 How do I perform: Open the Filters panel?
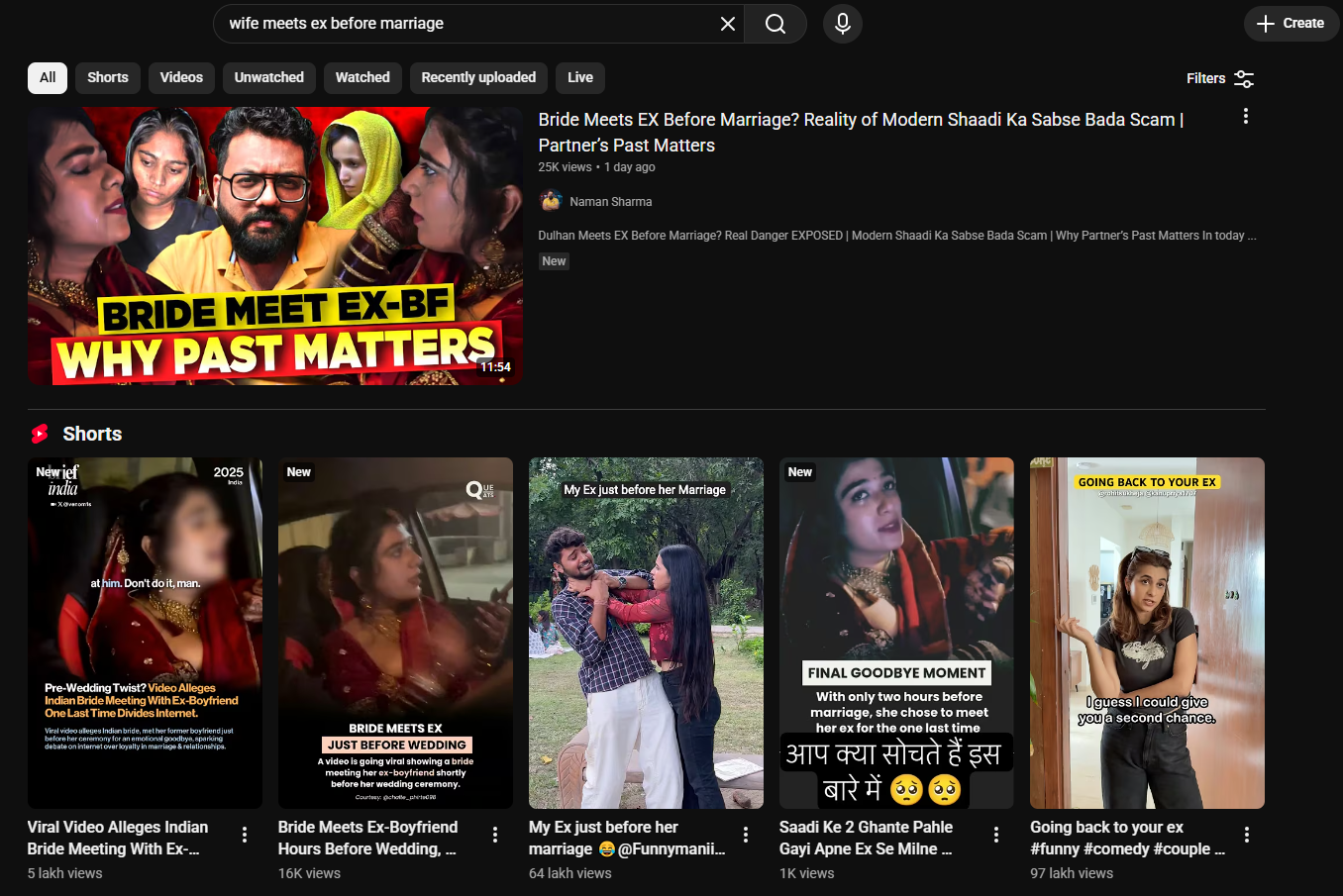tap(1220, 78)
